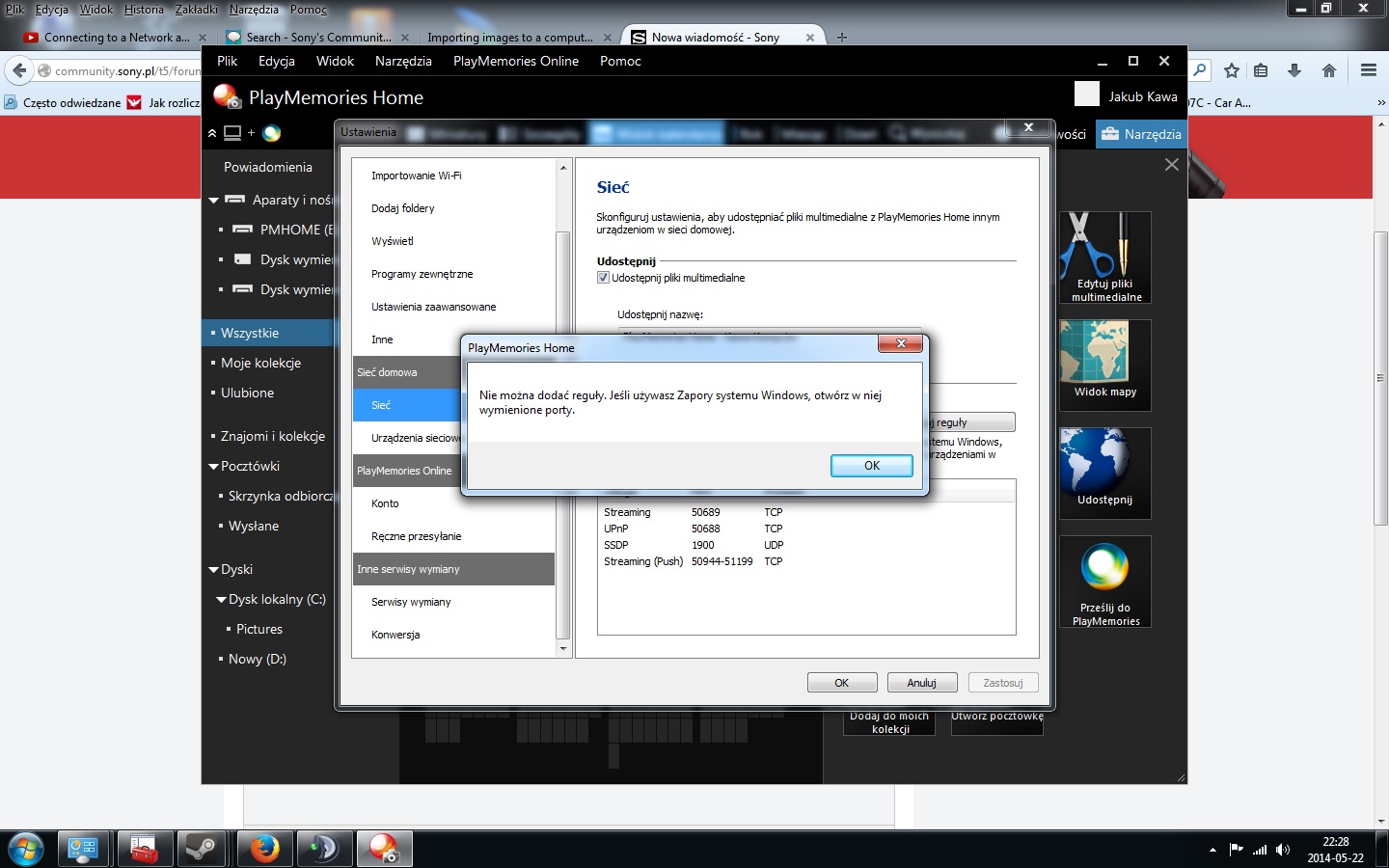Click settings list scrollbar up arrow
This screenshot has height=868, width=1389.
tap(563, 168)
